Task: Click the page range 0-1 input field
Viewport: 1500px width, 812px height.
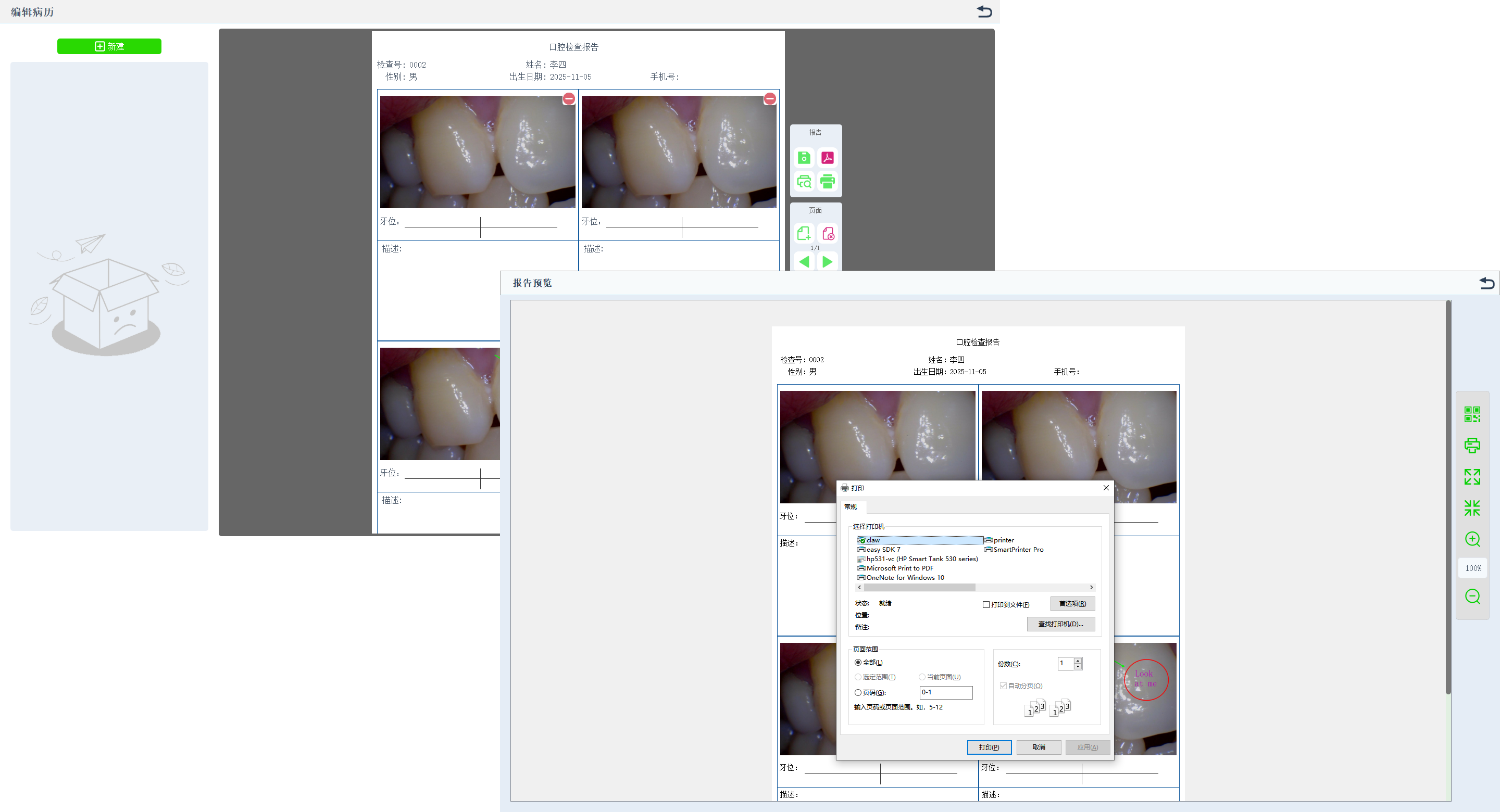Action: [x=945, y=693]
